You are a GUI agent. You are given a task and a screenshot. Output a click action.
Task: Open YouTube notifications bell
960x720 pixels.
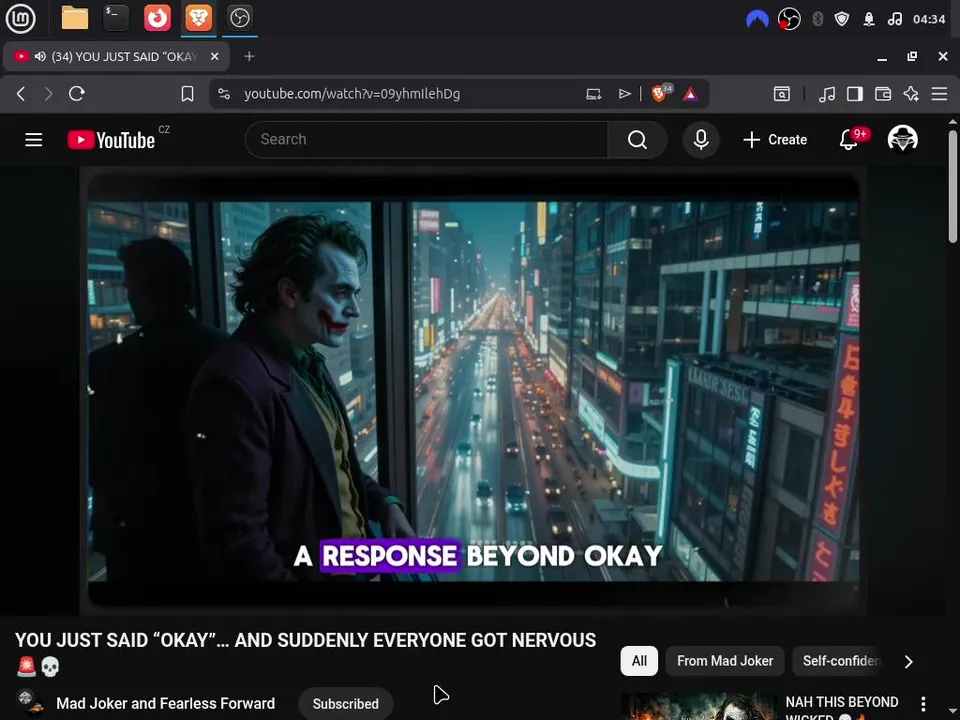[849, 140]
